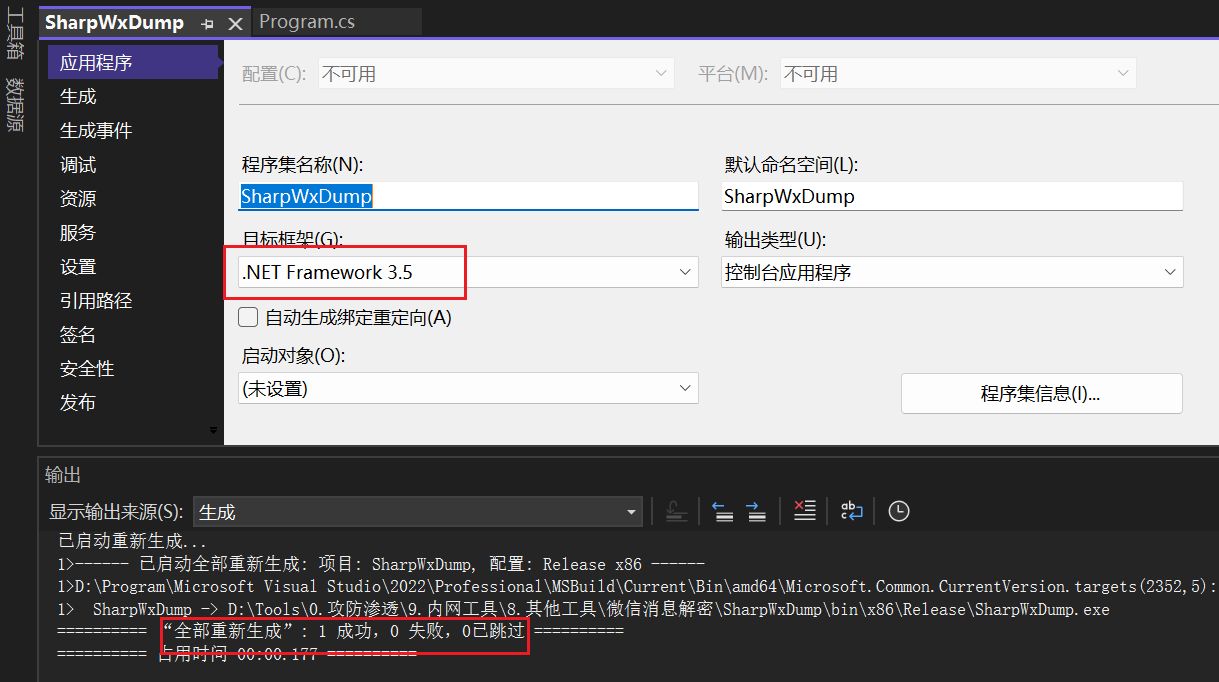Open the 数据源 side panel
This screenshot has width=1219, height=682.
point(14,105)
